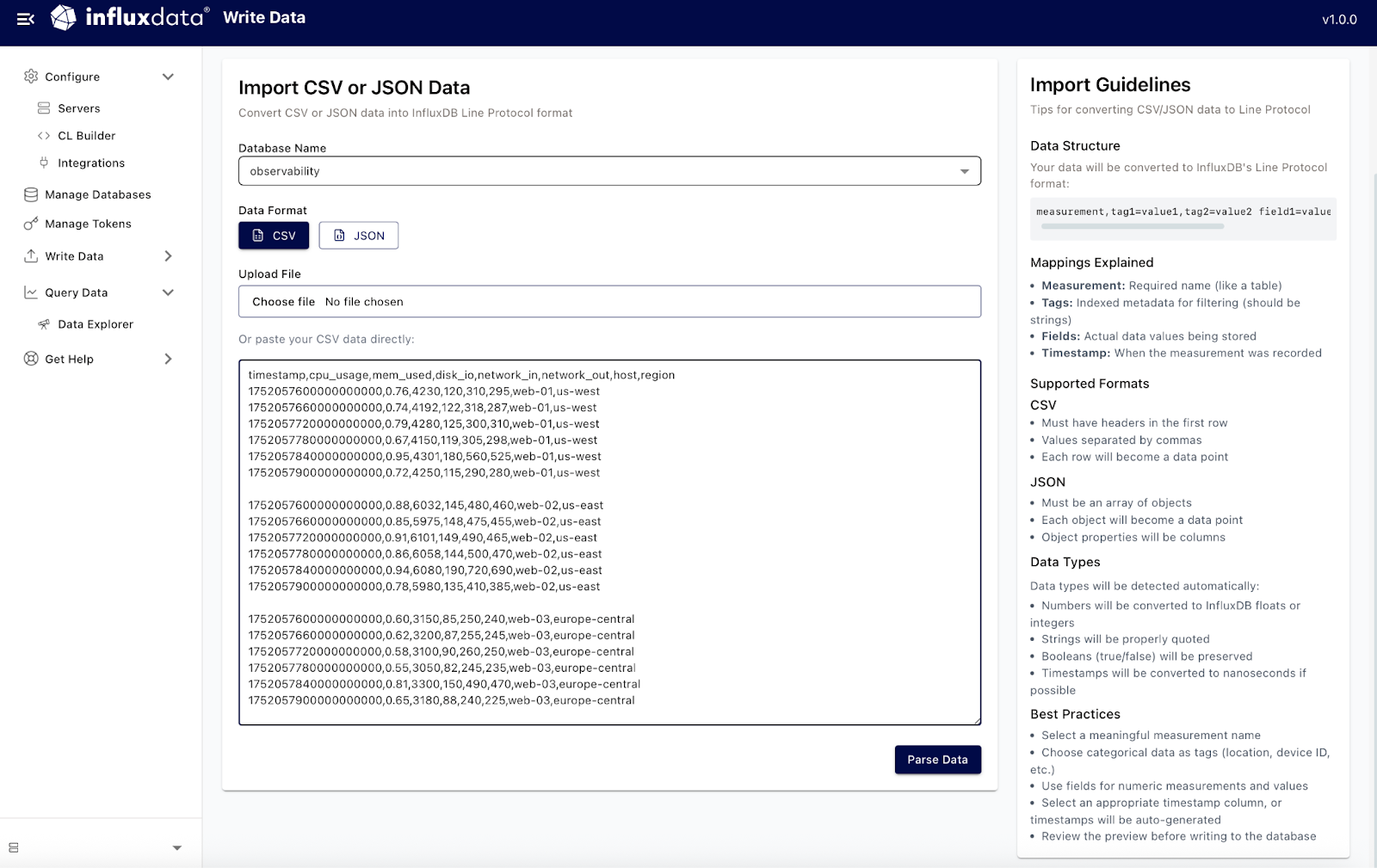1377x868 pixels.
Task: Click the CL Builder code brackets icon
Action: tap(44, 136)
